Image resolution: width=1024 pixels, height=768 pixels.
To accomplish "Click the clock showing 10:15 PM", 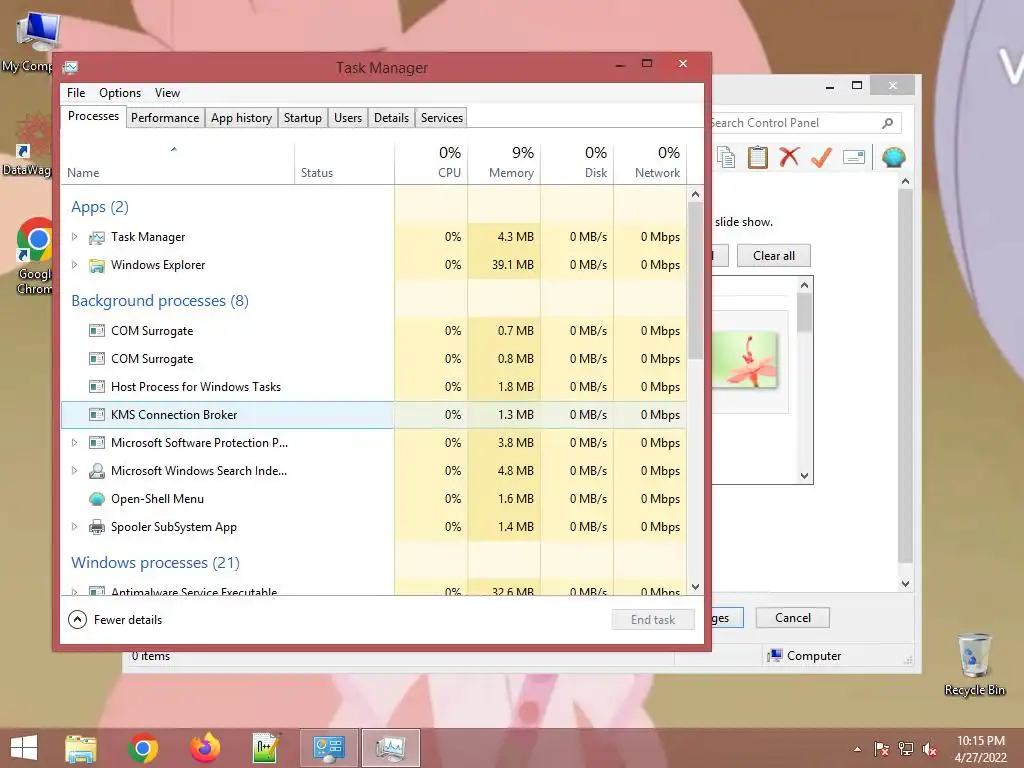I will (x=981, y=741).
